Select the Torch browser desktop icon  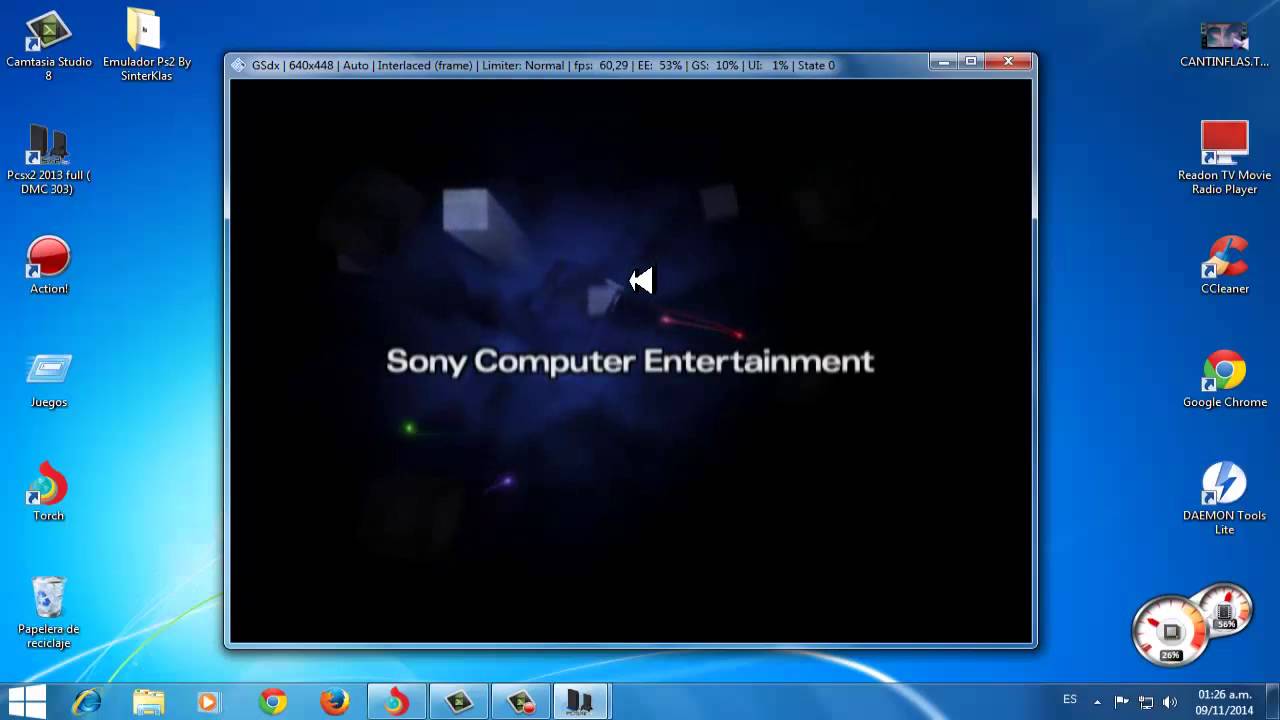coord(48,492)
